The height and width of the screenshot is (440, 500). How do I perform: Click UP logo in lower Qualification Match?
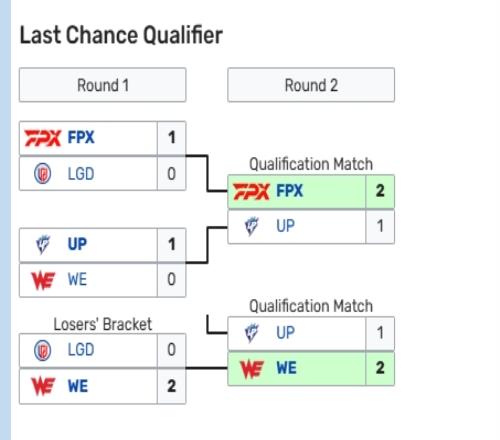251,333
